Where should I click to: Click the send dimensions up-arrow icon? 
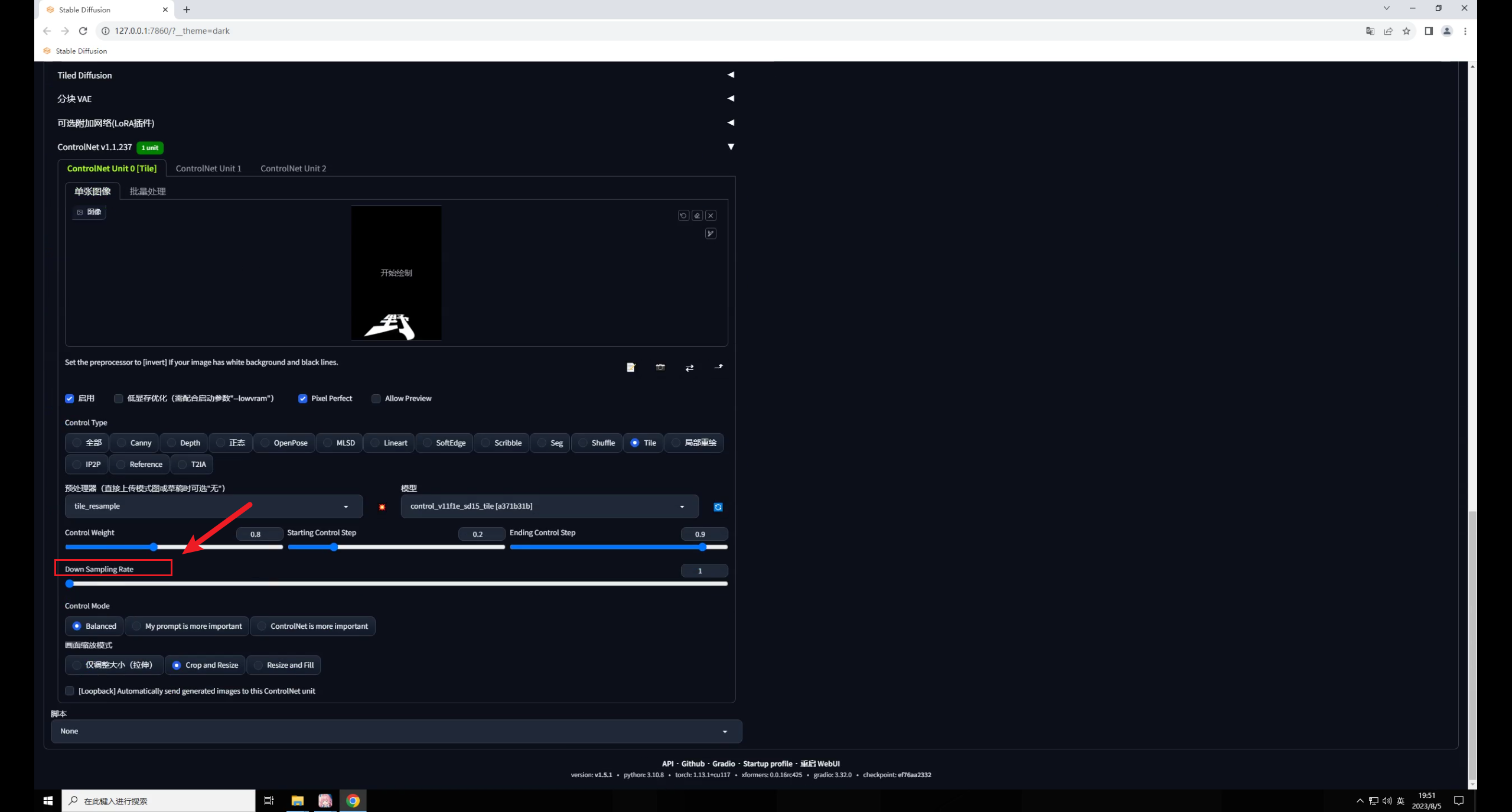pyautogui.click(x=718, y=368)
